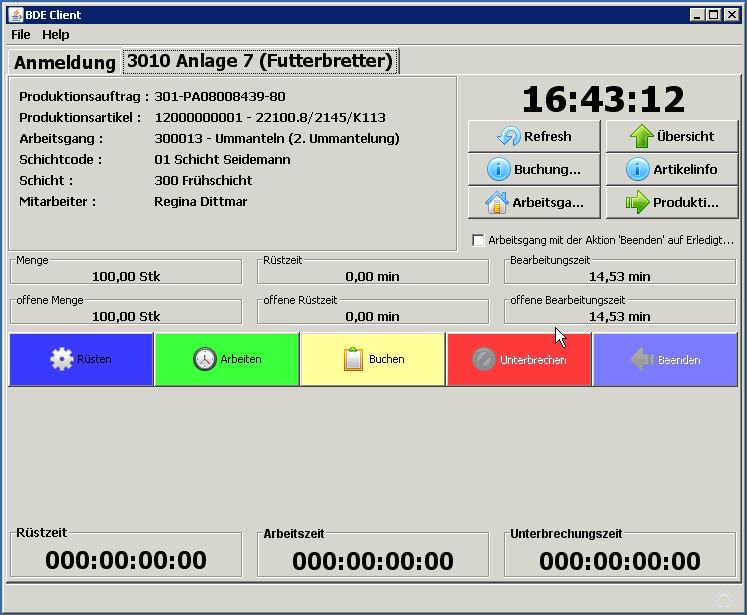The image size is (747, 615).
Task: Click the blue info icon beside Artikelinfo
Action: point(637,169)
